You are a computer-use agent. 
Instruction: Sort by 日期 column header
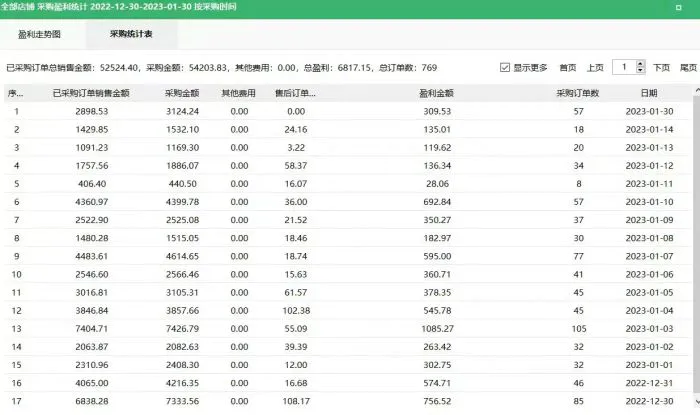[649, 93]
